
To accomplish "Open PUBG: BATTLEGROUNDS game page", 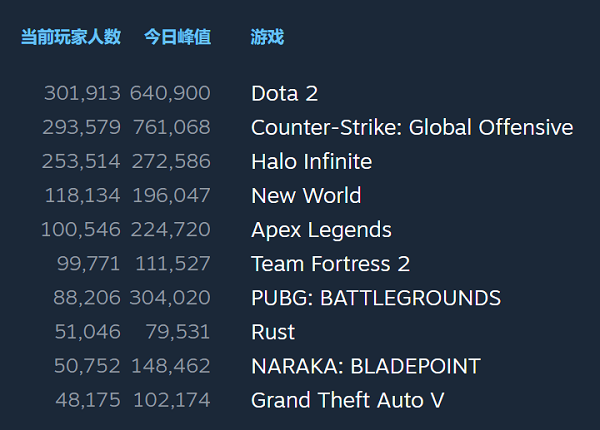I will click(x=375, y=298).
